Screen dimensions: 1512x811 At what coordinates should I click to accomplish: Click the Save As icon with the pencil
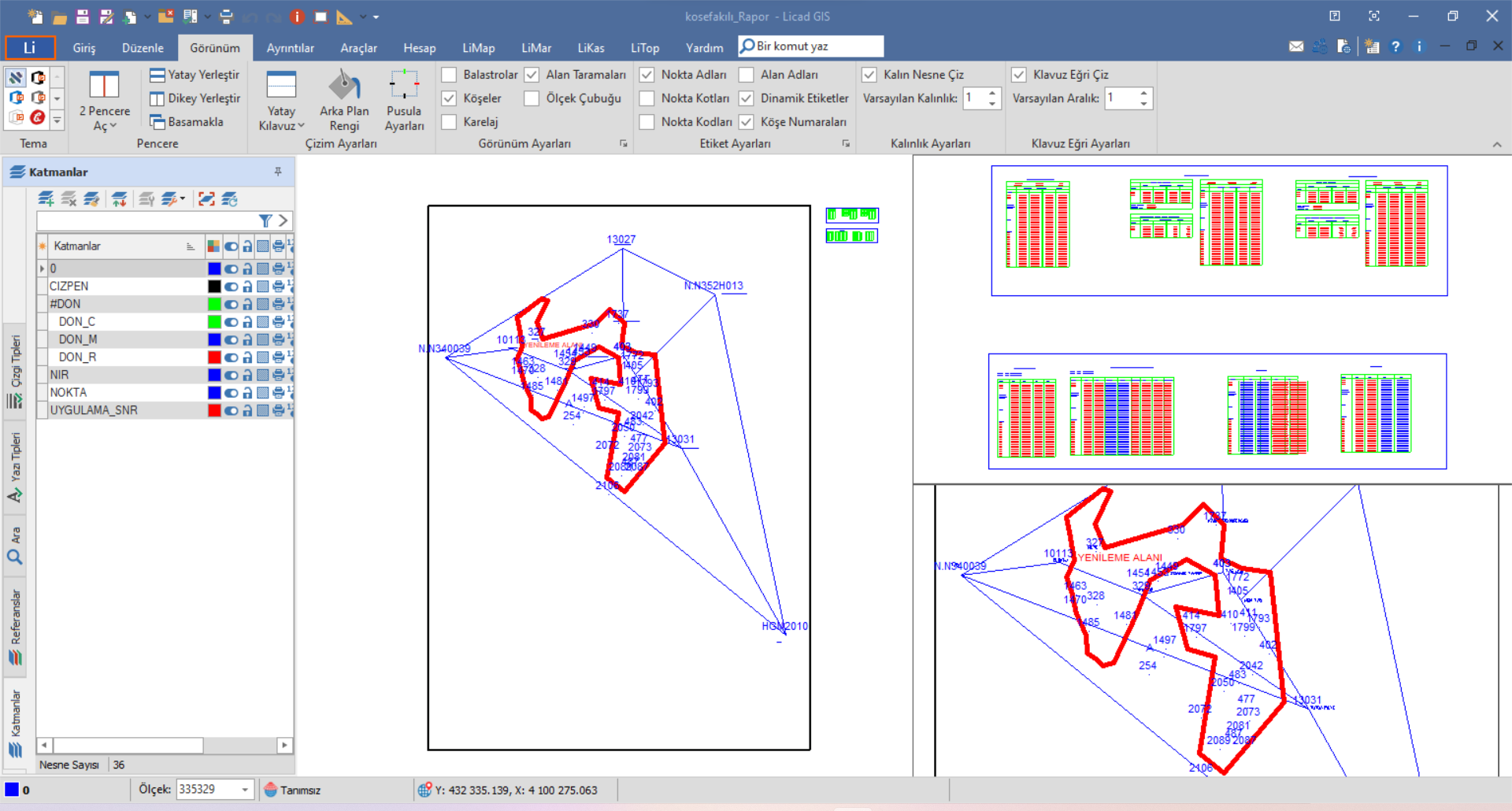[x=106, y=17]
